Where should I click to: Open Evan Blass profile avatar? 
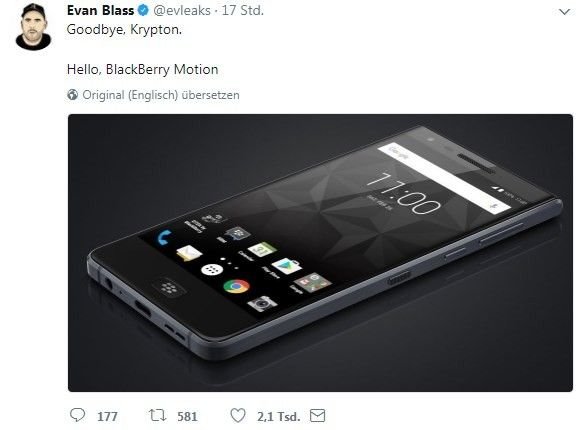coord(33,27)
